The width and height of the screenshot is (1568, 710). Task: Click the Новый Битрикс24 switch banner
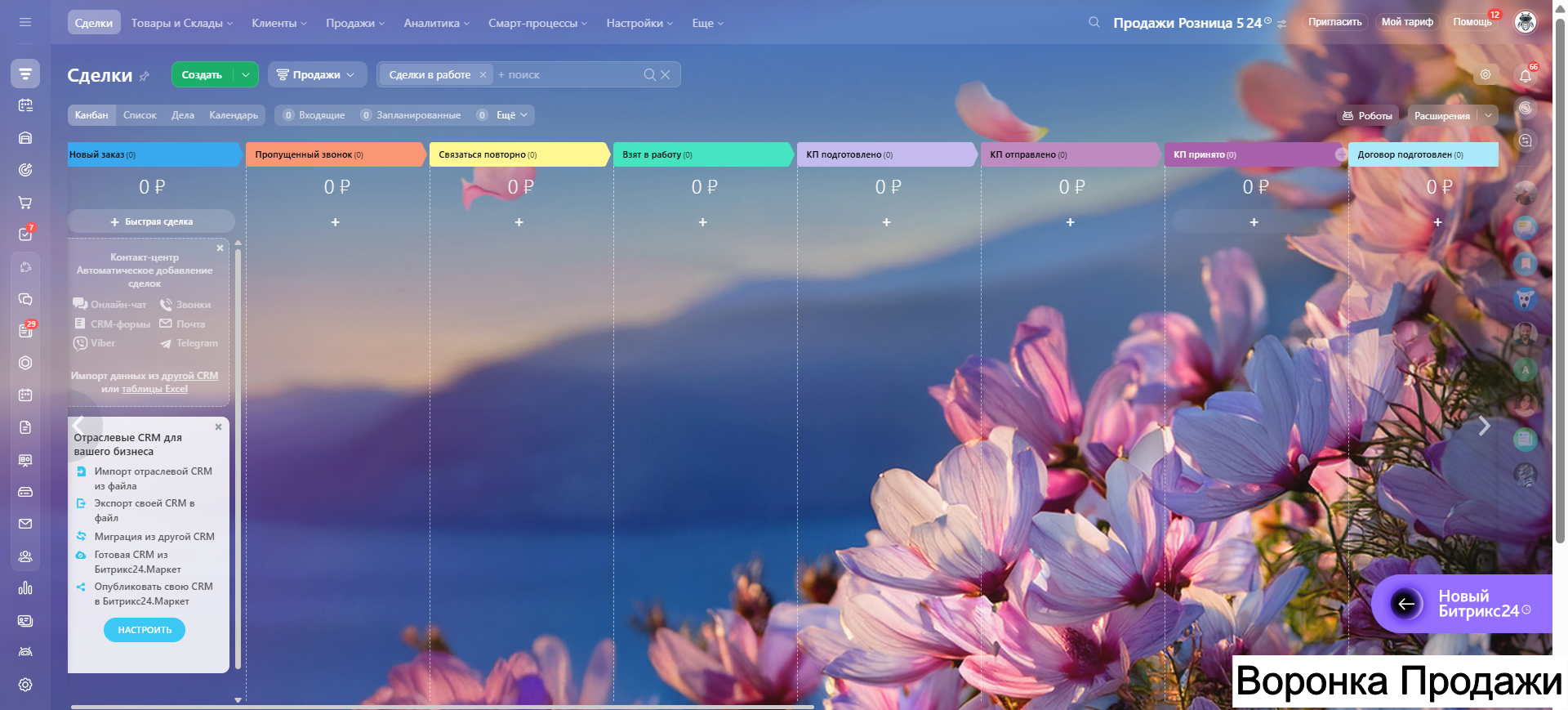tap(1462, 604)
